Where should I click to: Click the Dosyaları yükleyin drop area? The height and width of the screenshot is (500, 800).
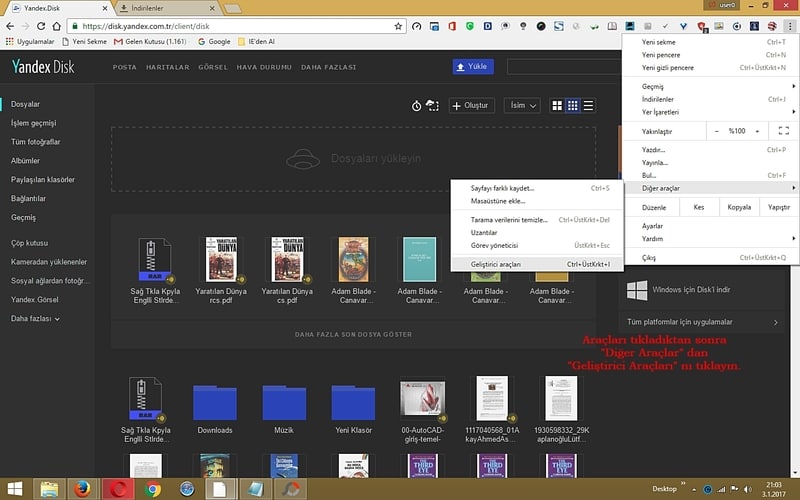click(x=353, y=159)
